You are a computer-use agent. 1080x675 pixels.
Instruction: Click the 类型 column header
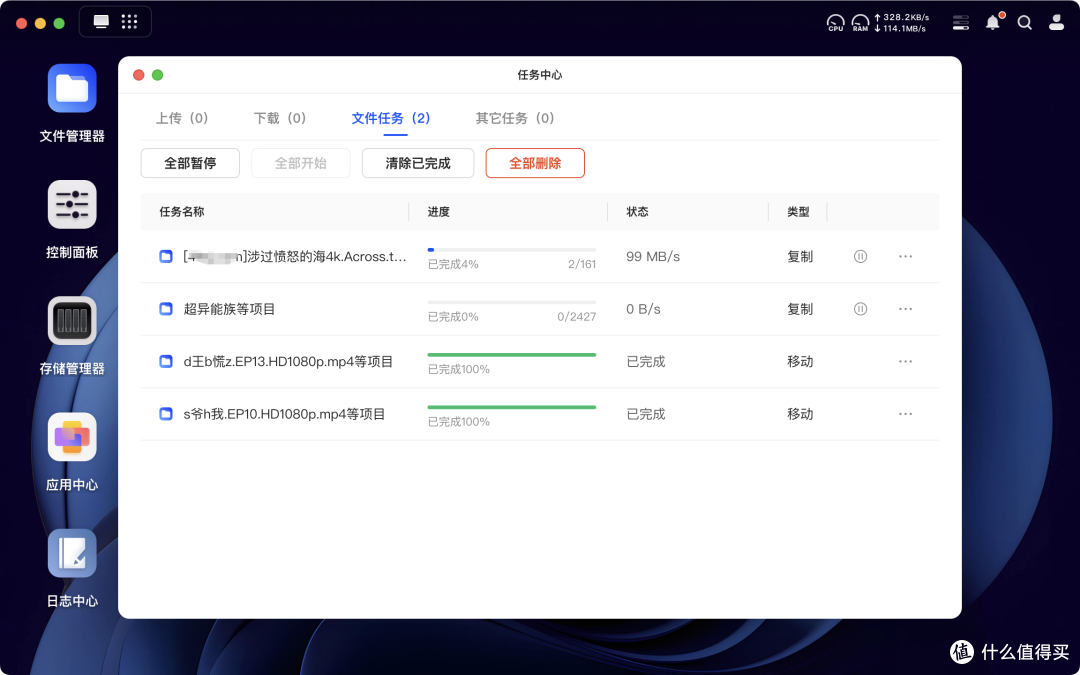tap(798, 211)
